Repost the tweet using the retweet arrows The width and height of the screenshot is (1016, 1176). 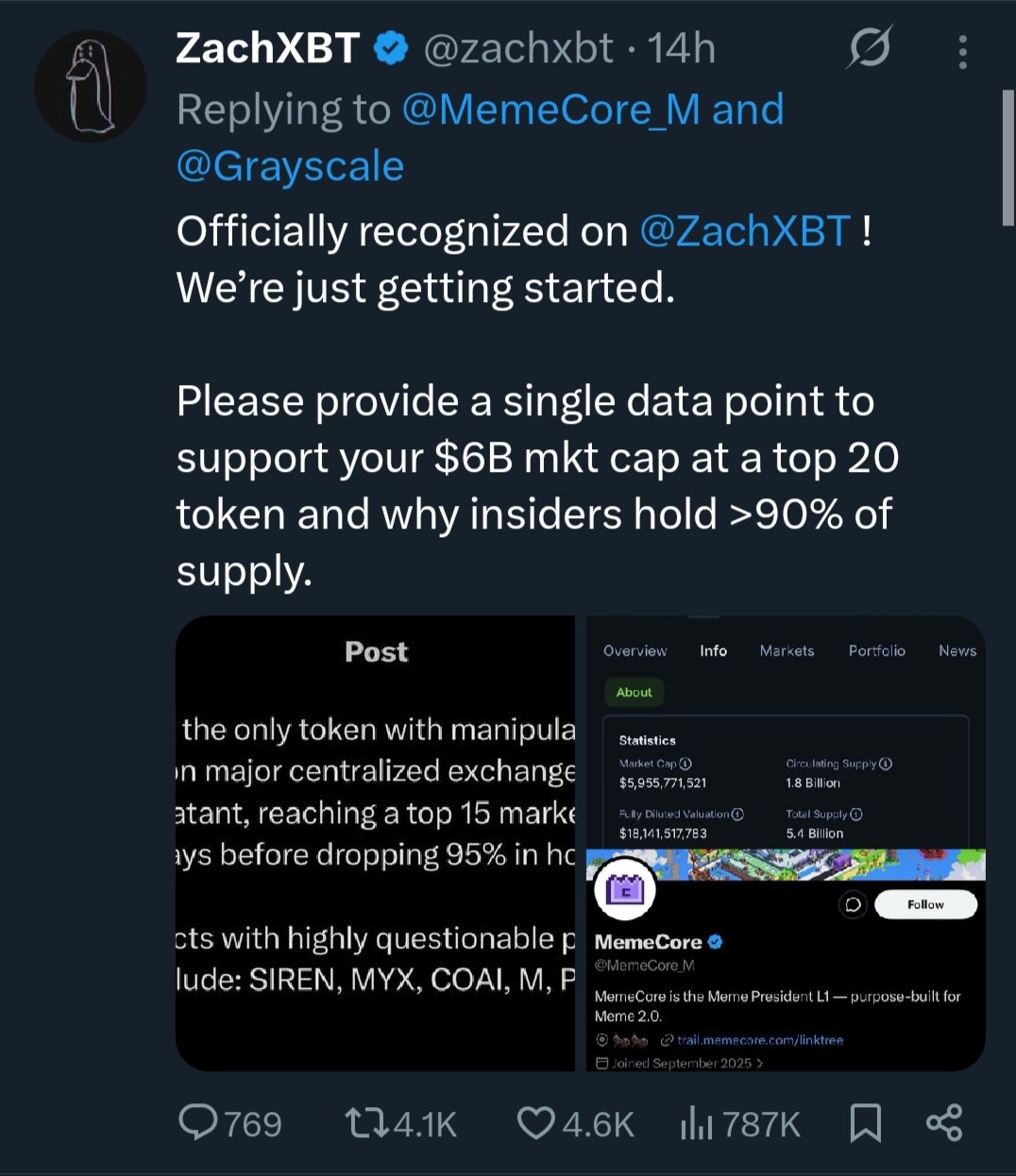pos(365,1123)
